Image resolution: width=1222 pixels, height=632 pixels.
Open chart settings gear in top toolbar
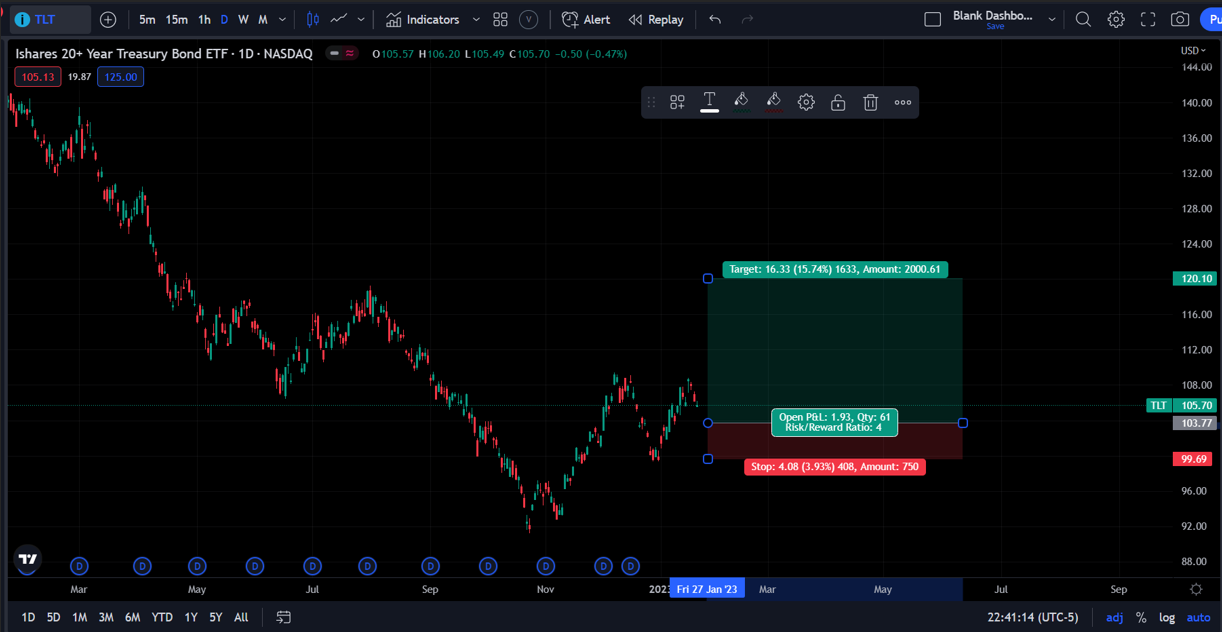coord(1116,19)
